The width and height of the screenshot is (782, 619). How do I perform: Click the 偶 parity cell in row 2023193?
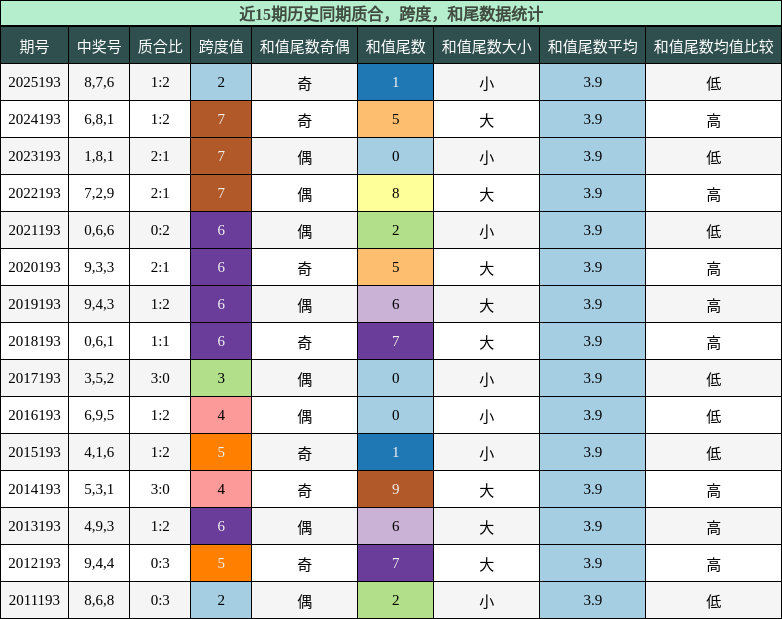point(304,157)
